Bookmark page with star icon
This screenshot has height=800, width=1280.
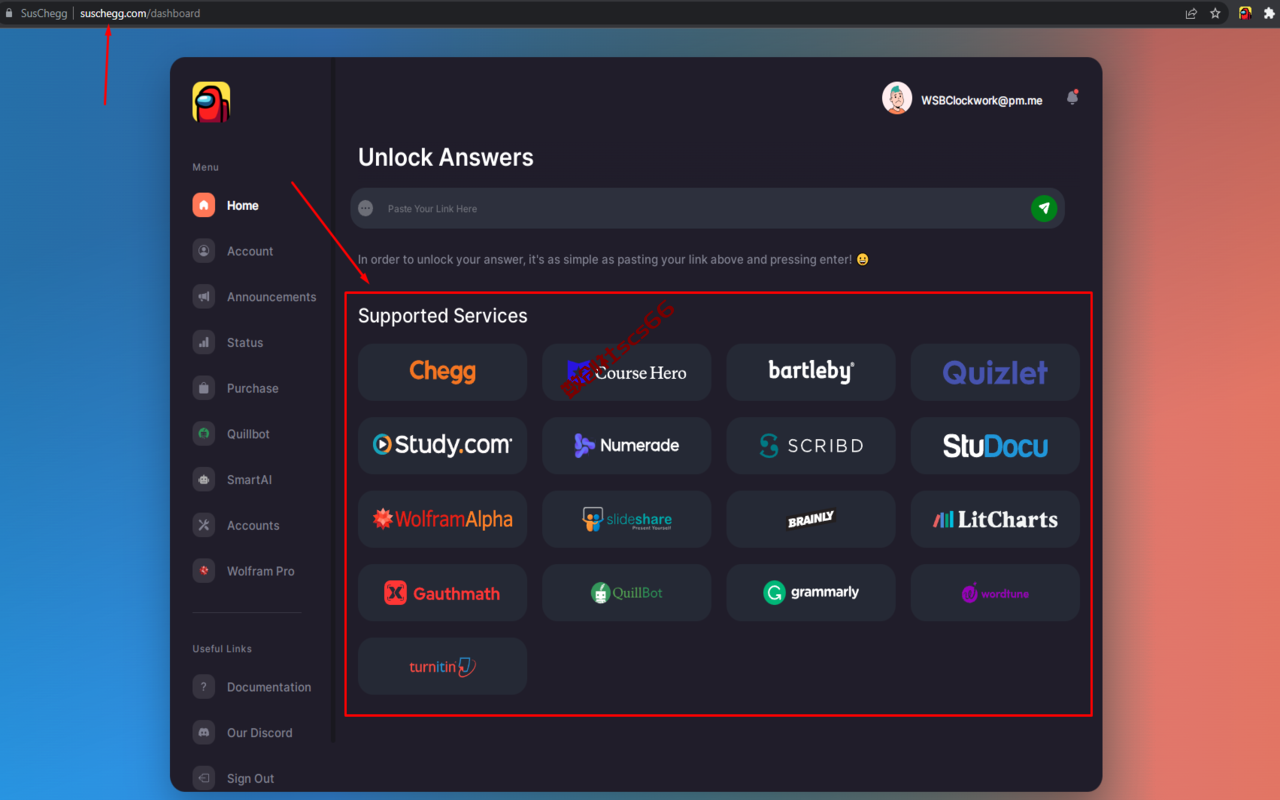point(1215,13)
